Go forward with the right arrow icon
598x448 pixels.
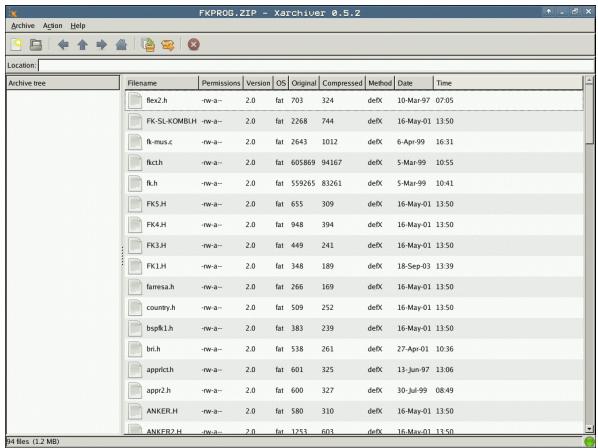tap(101, 45)
